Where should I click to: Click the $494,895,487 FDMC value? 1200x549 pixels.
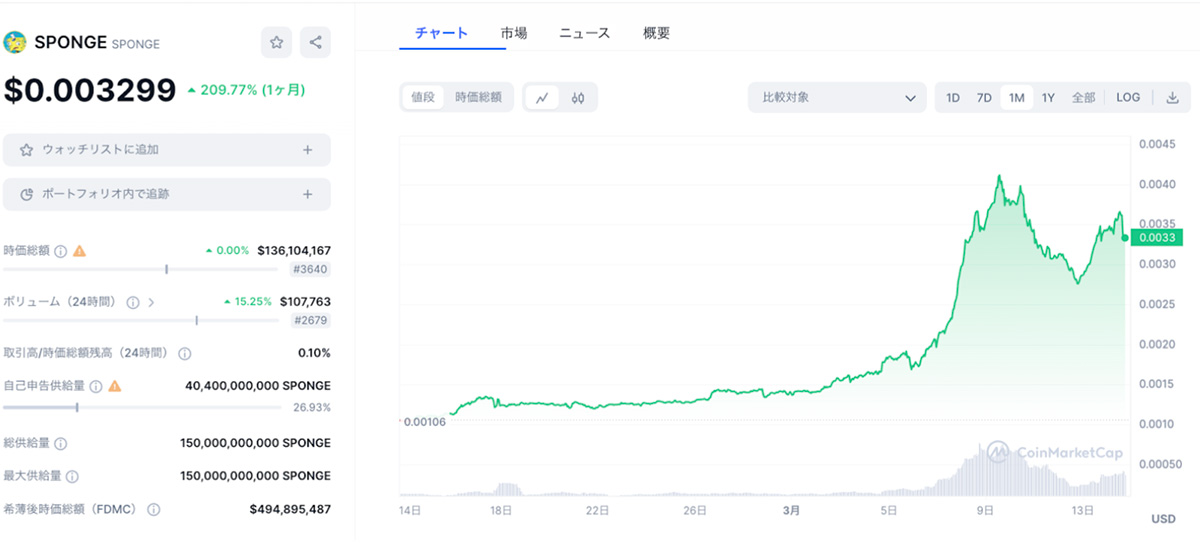[290, 509]
